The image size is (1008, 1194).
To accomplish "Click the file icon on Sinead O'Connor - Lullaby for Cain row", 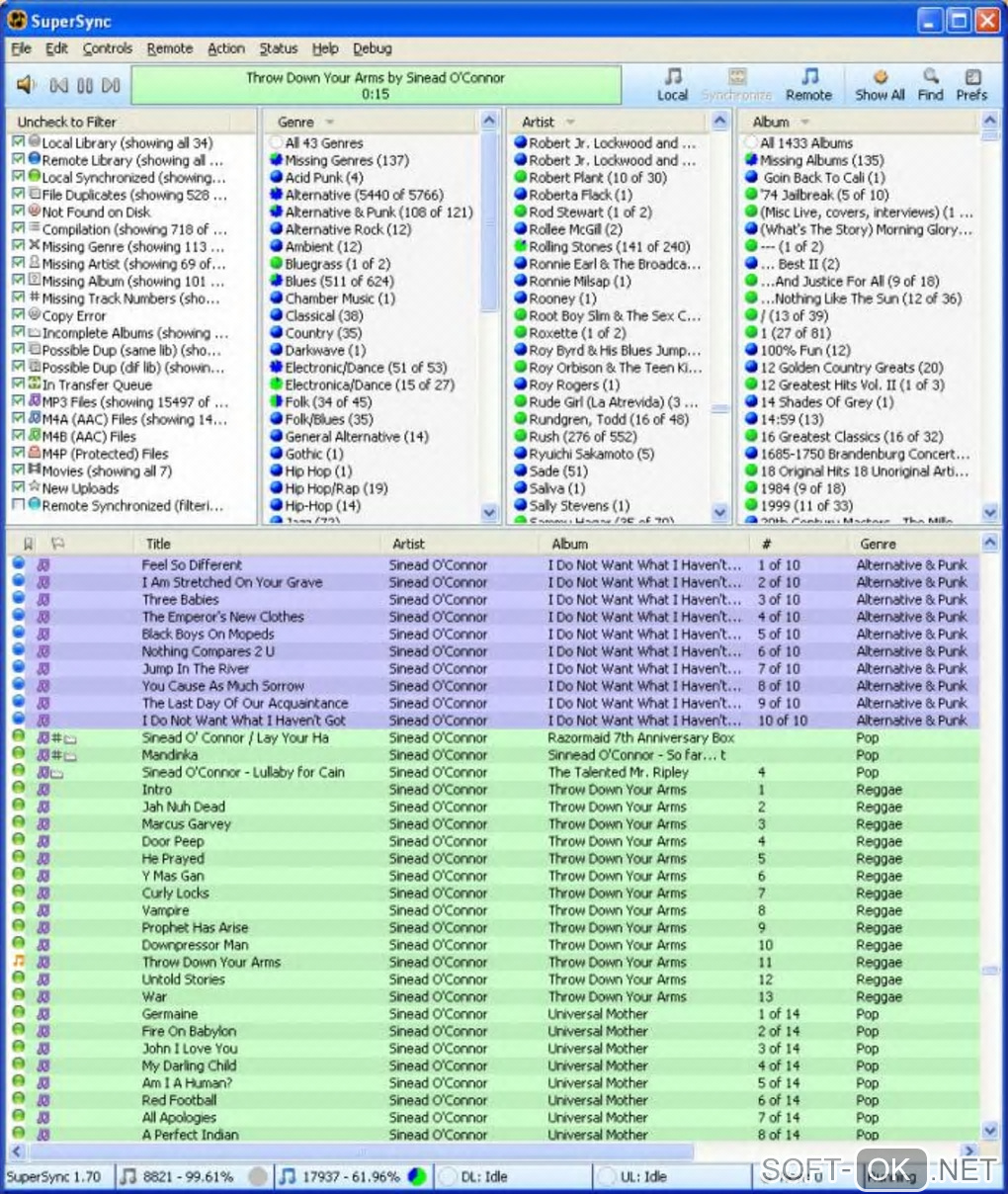I will point(43,772).
